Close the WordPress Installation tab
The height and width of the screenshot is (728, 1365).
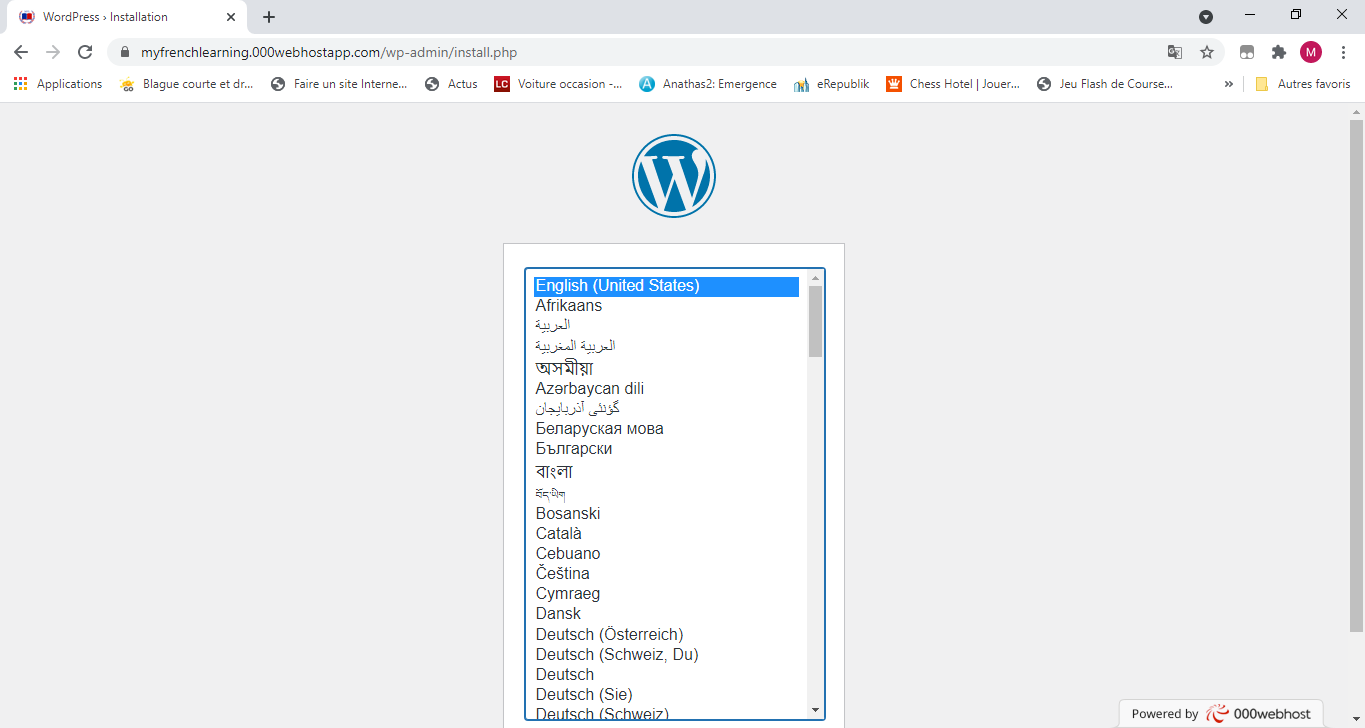click(231, 17)
